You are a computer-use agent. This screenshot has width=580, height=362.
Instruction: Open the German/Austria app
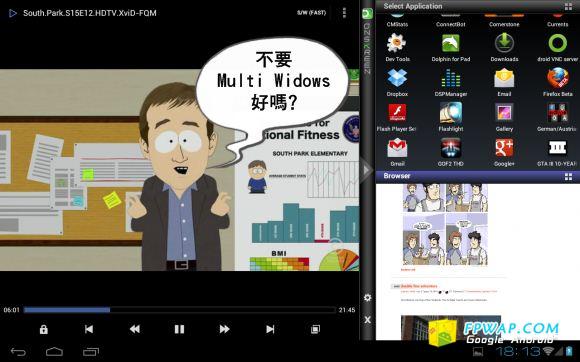557,117
